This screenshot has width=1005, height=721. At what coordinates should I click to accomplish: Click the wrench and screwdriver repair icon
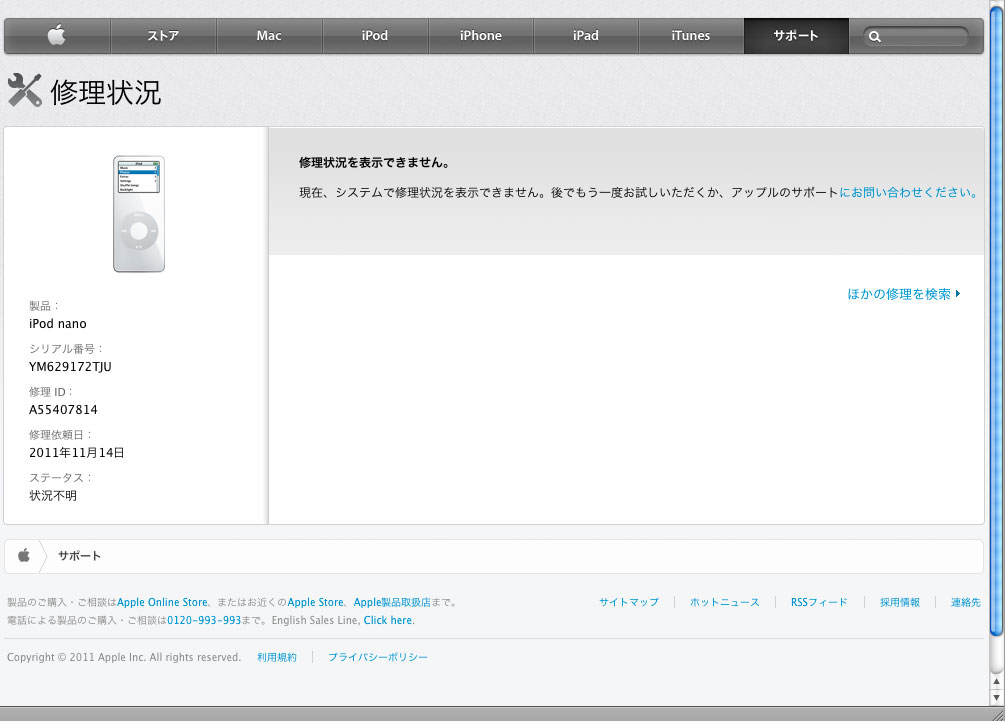click(x=24, y=91)
